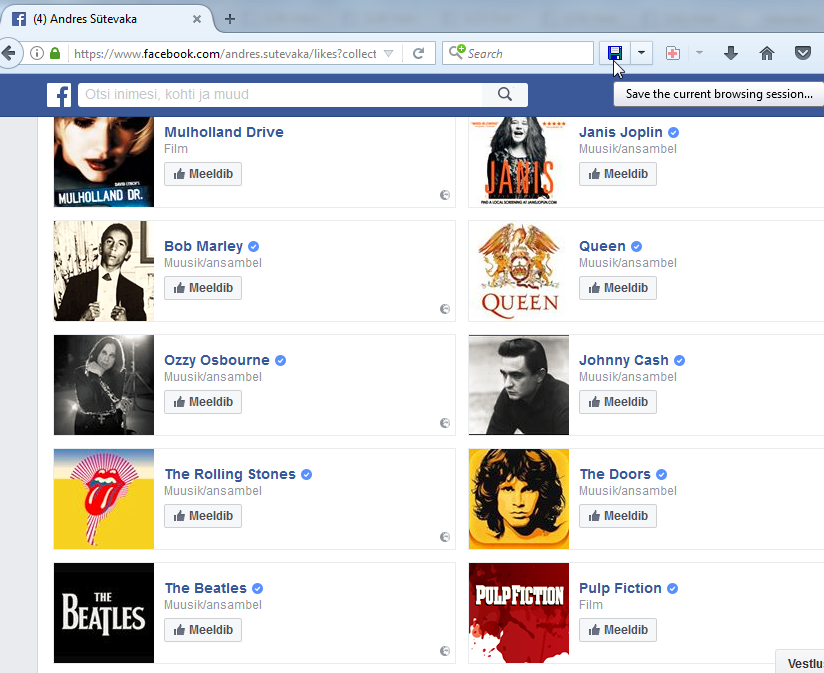Click the Facebook search magnifier button

(505, 95)
